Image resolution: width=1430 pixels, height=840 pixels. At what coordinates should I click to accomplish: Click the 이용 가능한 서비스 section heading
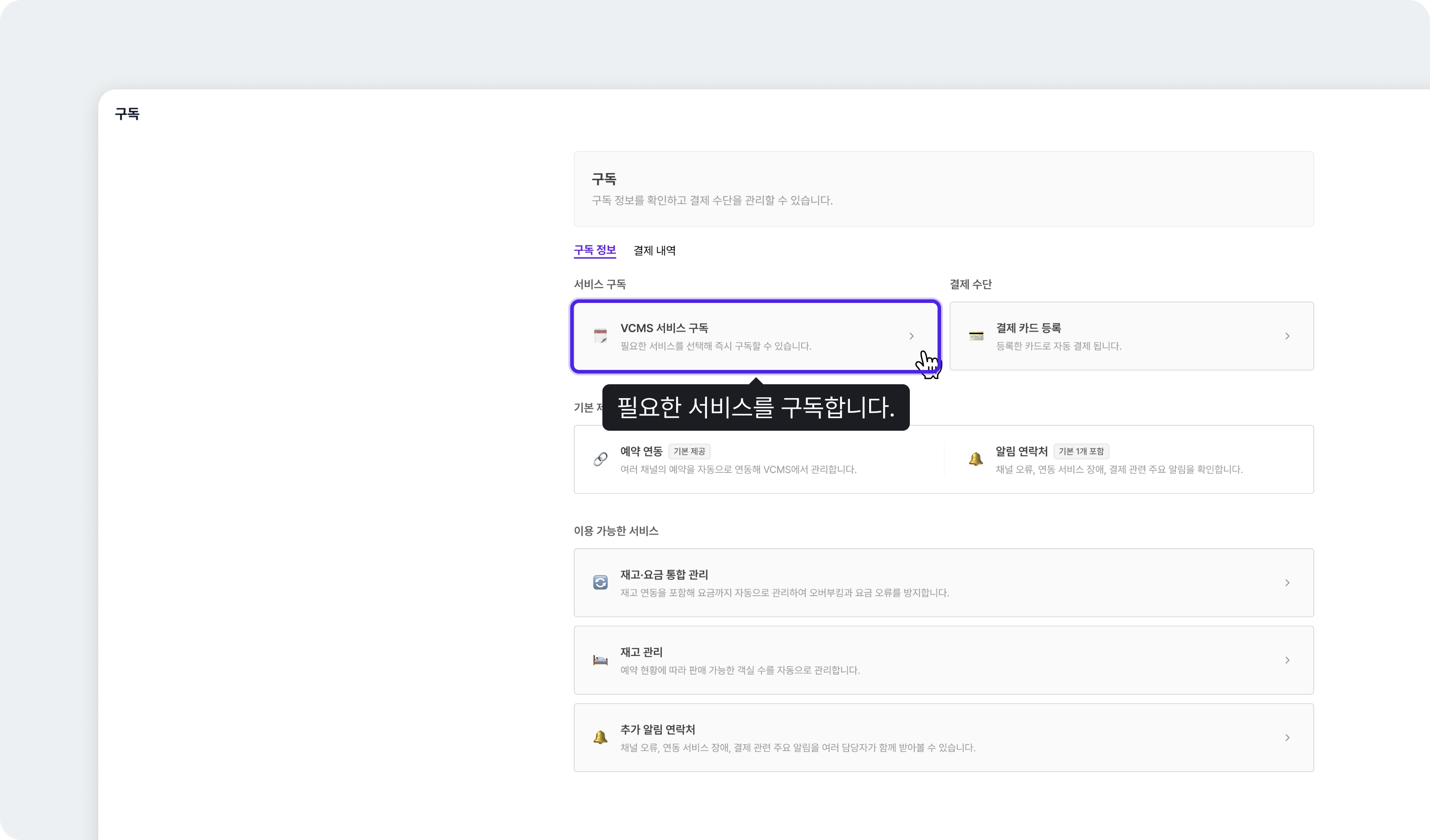(616, 531)
